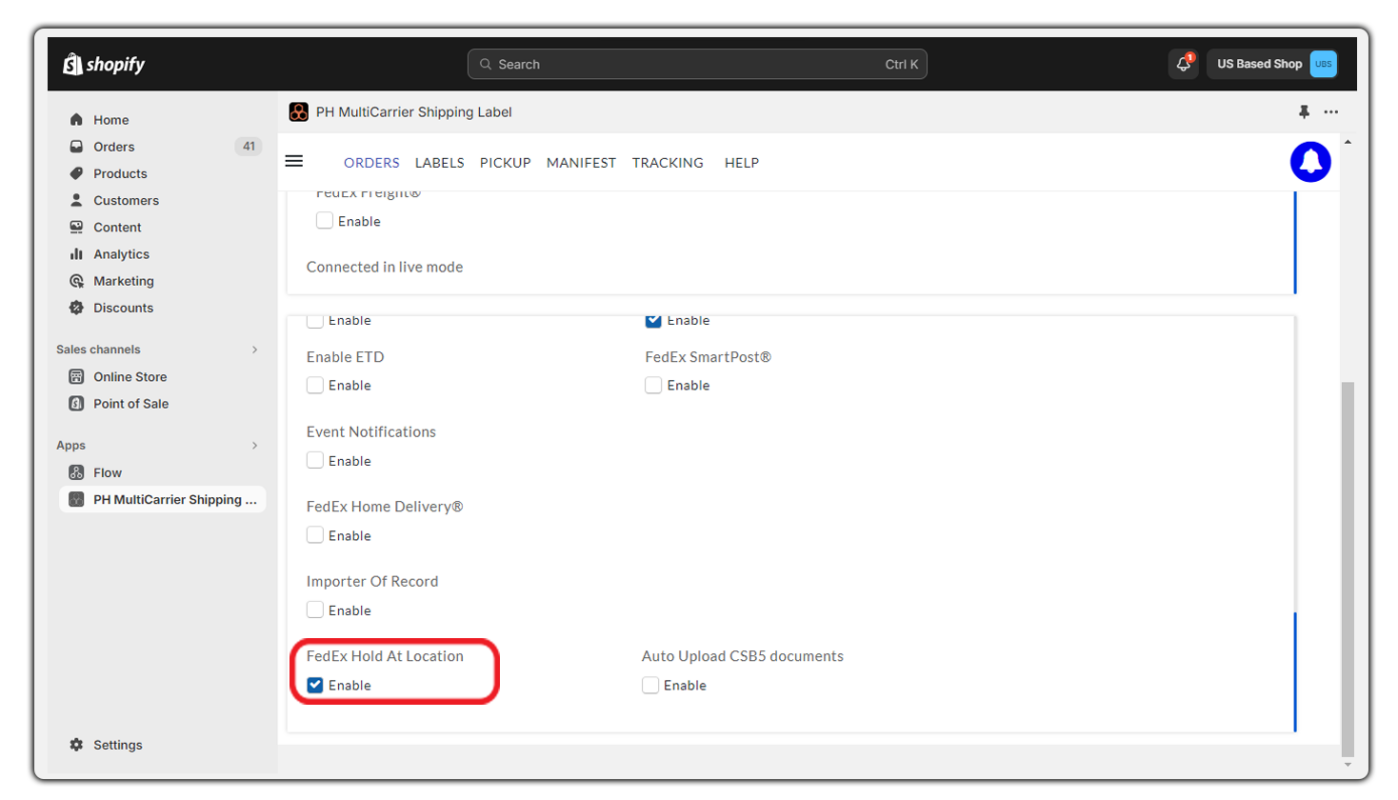Open the US Based Shop account menu
This screenshot has width=1398, height=800.
[1272, 64]
